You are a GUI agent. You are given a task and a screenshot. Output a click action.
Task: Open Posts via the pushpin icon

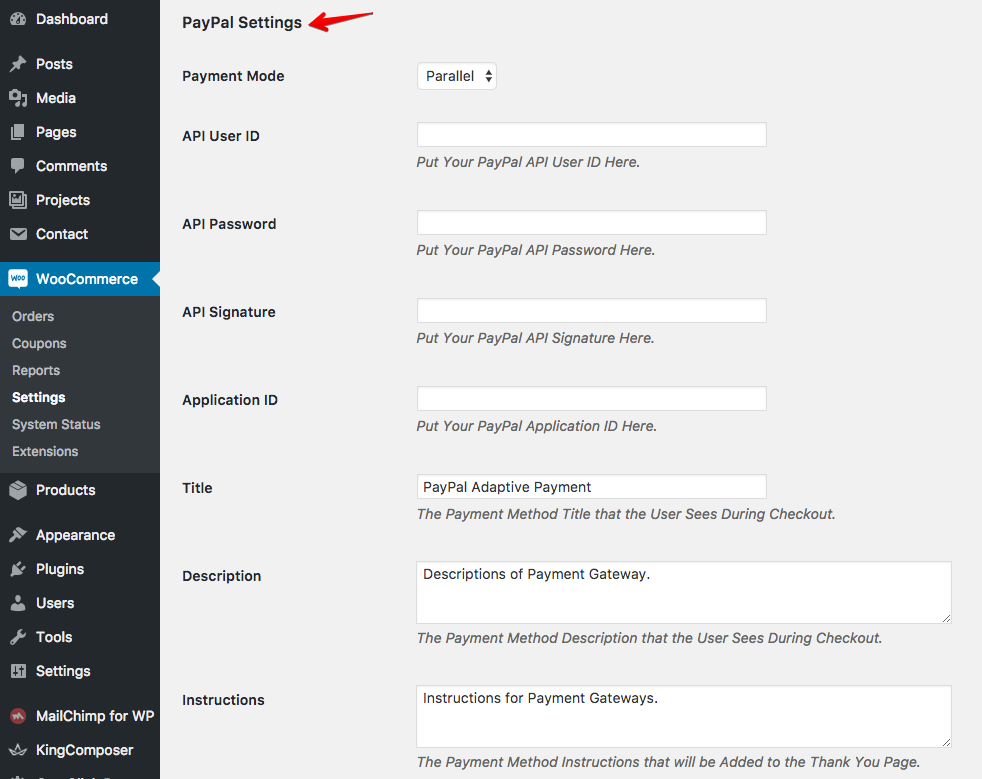tap(18, 63)
